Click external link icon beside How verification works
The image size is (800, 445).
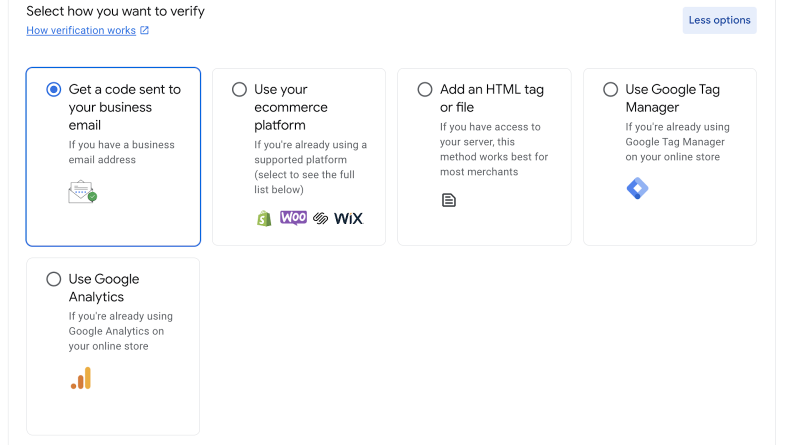(145, 31)
